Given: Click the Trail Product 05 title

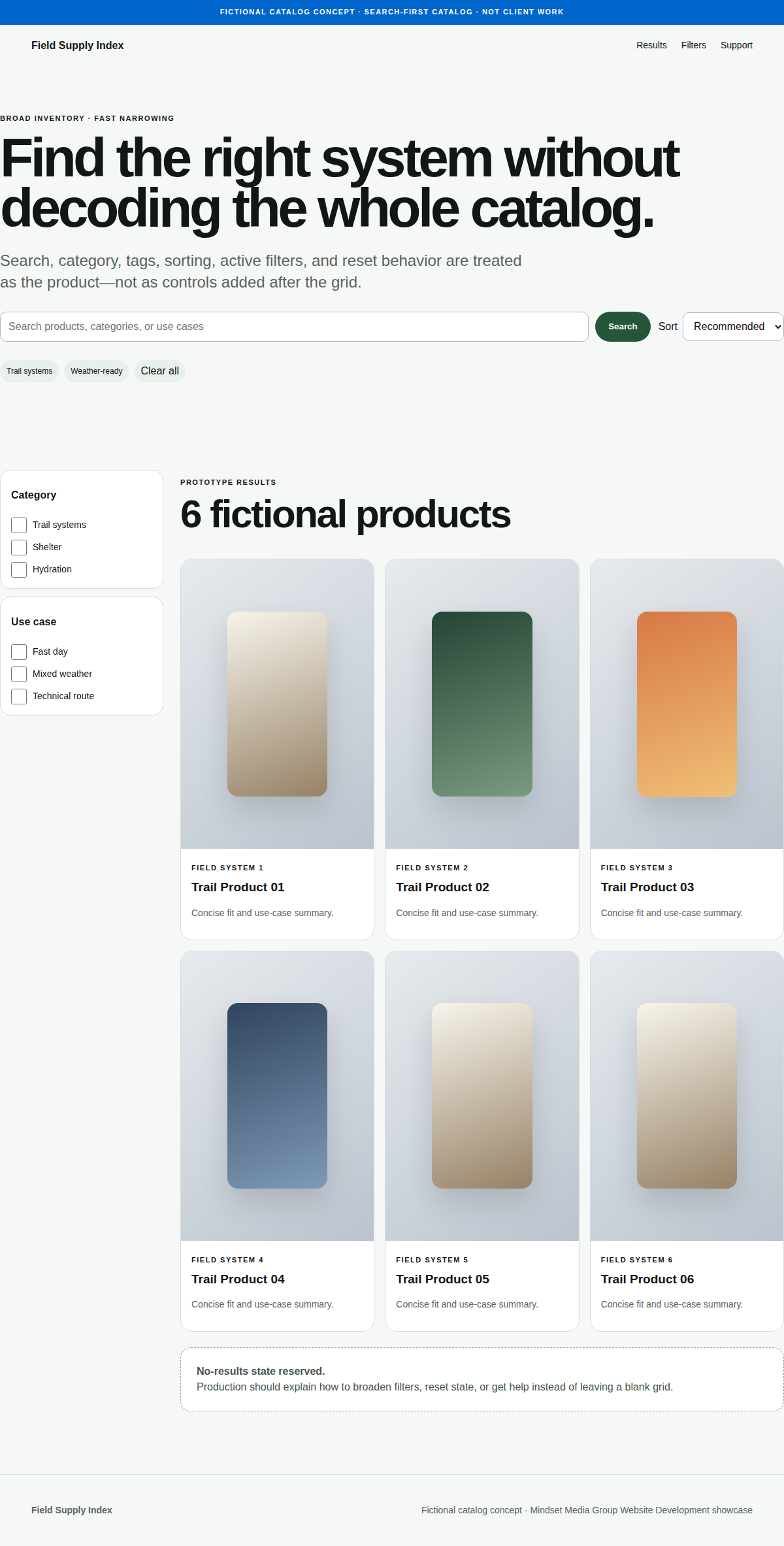Looking at the screenshot, I should pyautogui.click(x=442, y=1279).
